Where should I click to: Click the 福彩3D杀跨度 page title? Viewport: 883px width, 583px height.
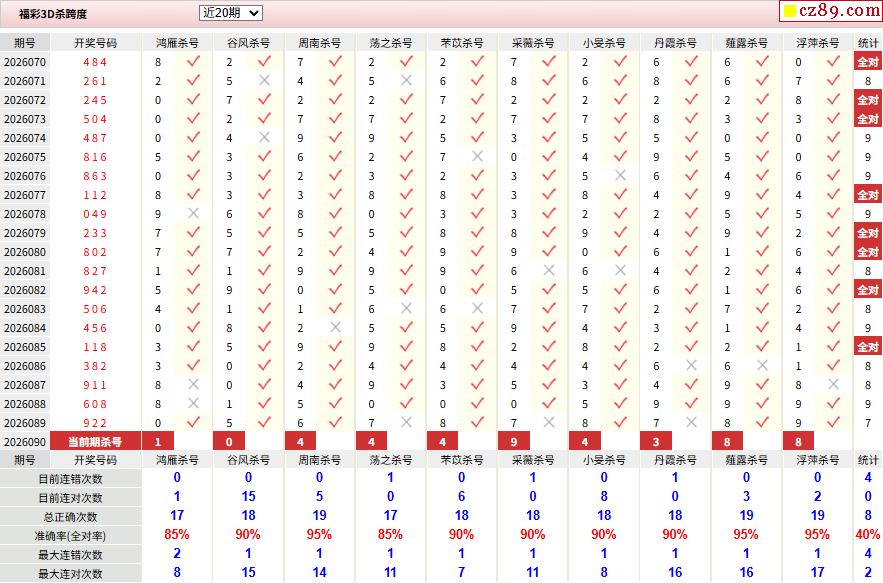(x=53, y=14)
